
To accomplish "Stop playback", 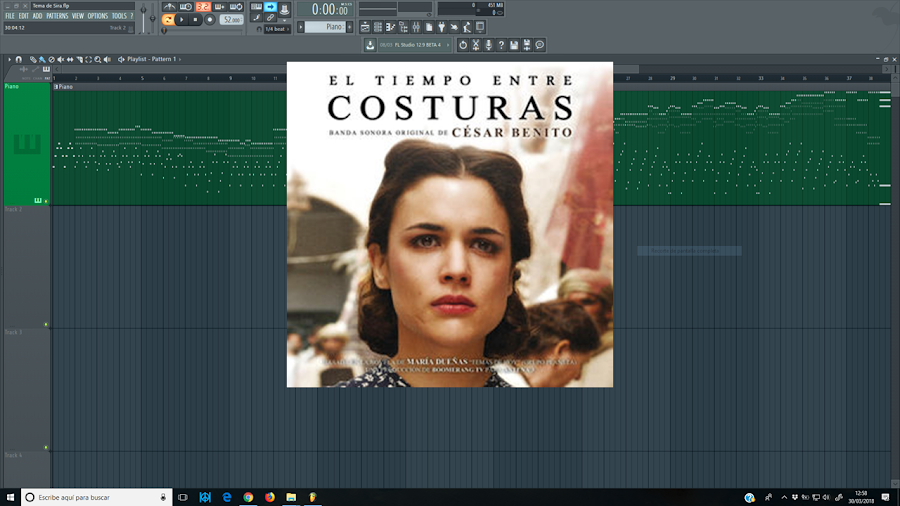I will (195, 20).
